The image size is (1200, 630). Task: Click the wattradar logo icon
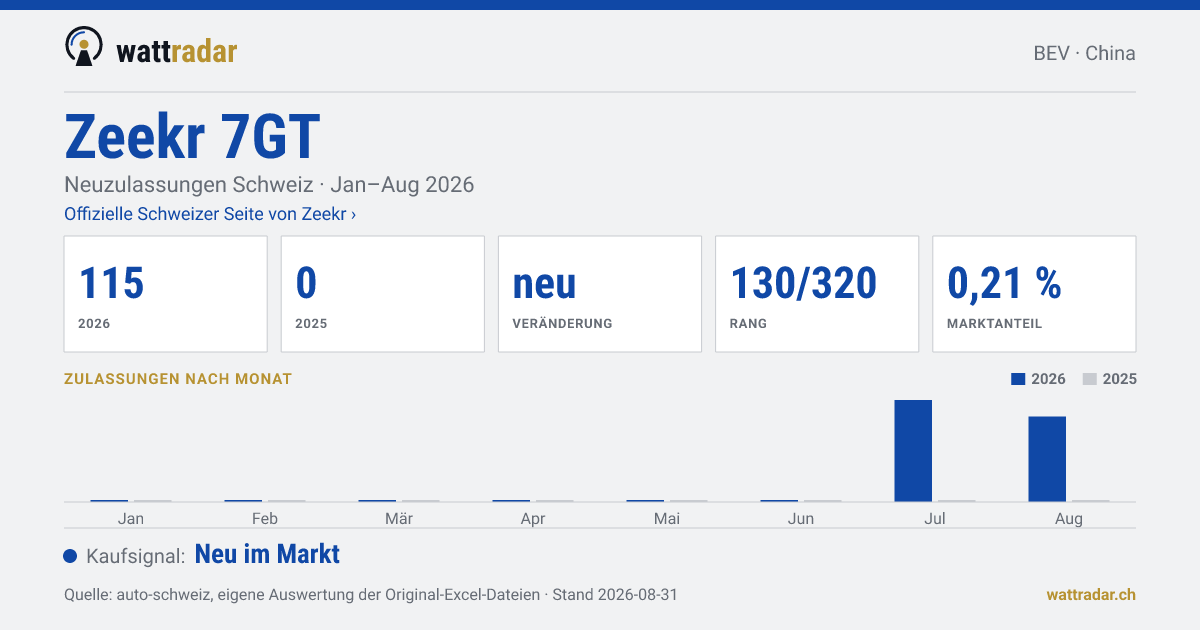tap(84, 47)
